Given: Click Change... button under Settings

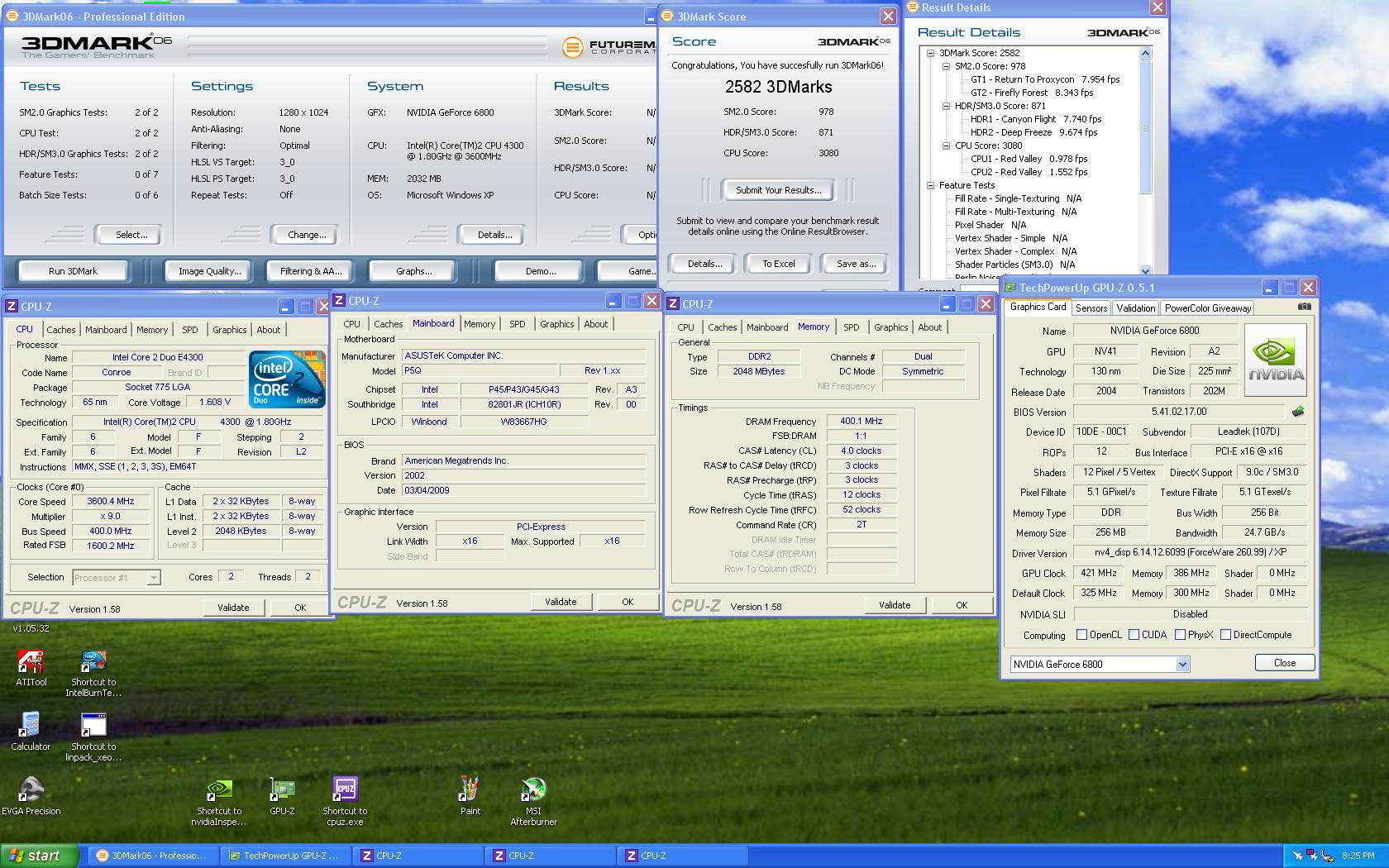Looking at the screenshot, I should [306, 235].
